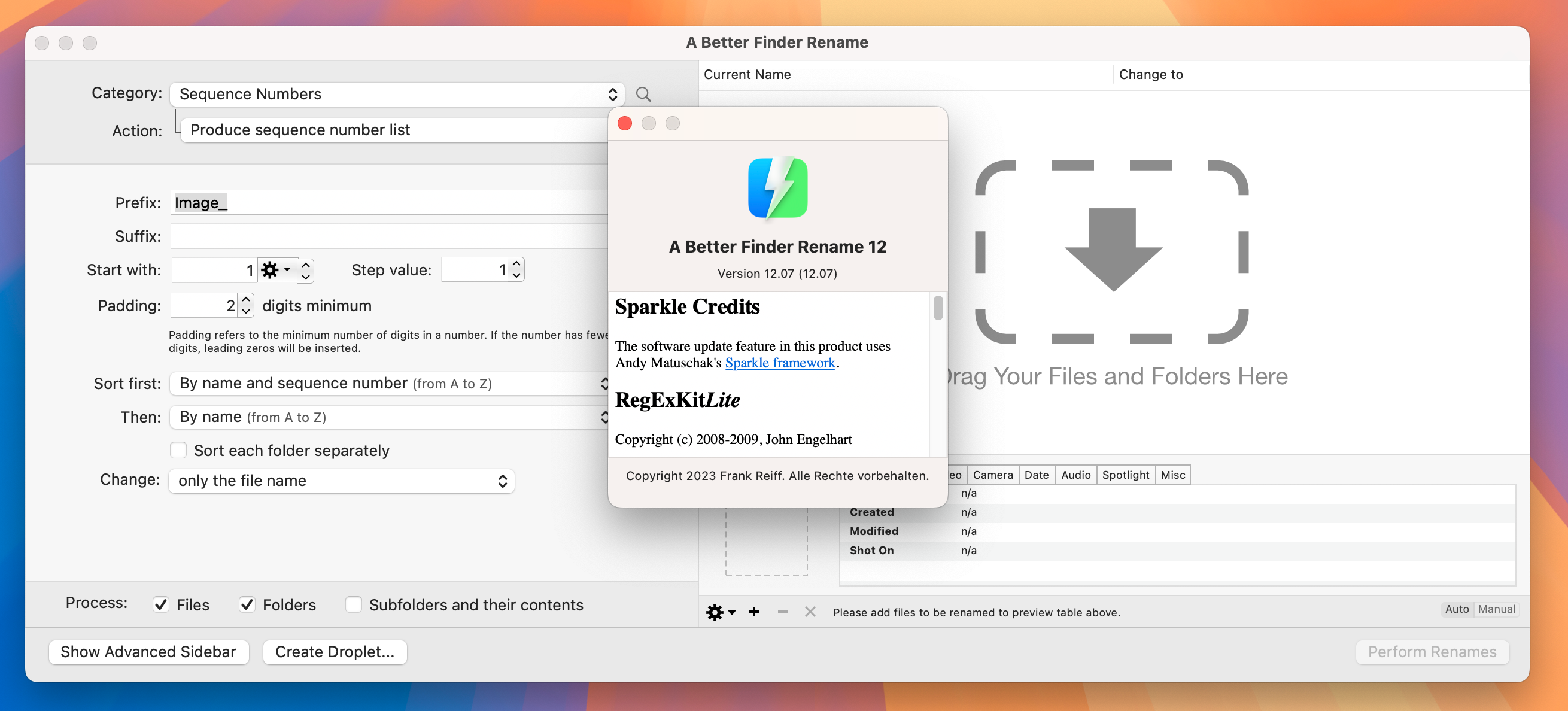Click 'Copyright 2023 Frank Reiff' text

(x=777, y=475)
